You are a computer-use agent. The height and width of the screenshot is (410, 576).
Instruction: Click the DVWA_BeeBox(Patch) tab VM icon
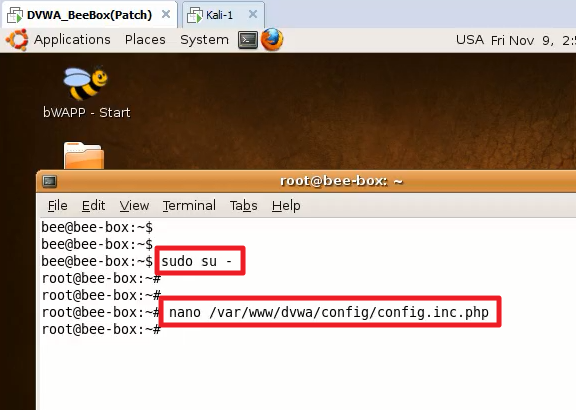click(15, 15)
